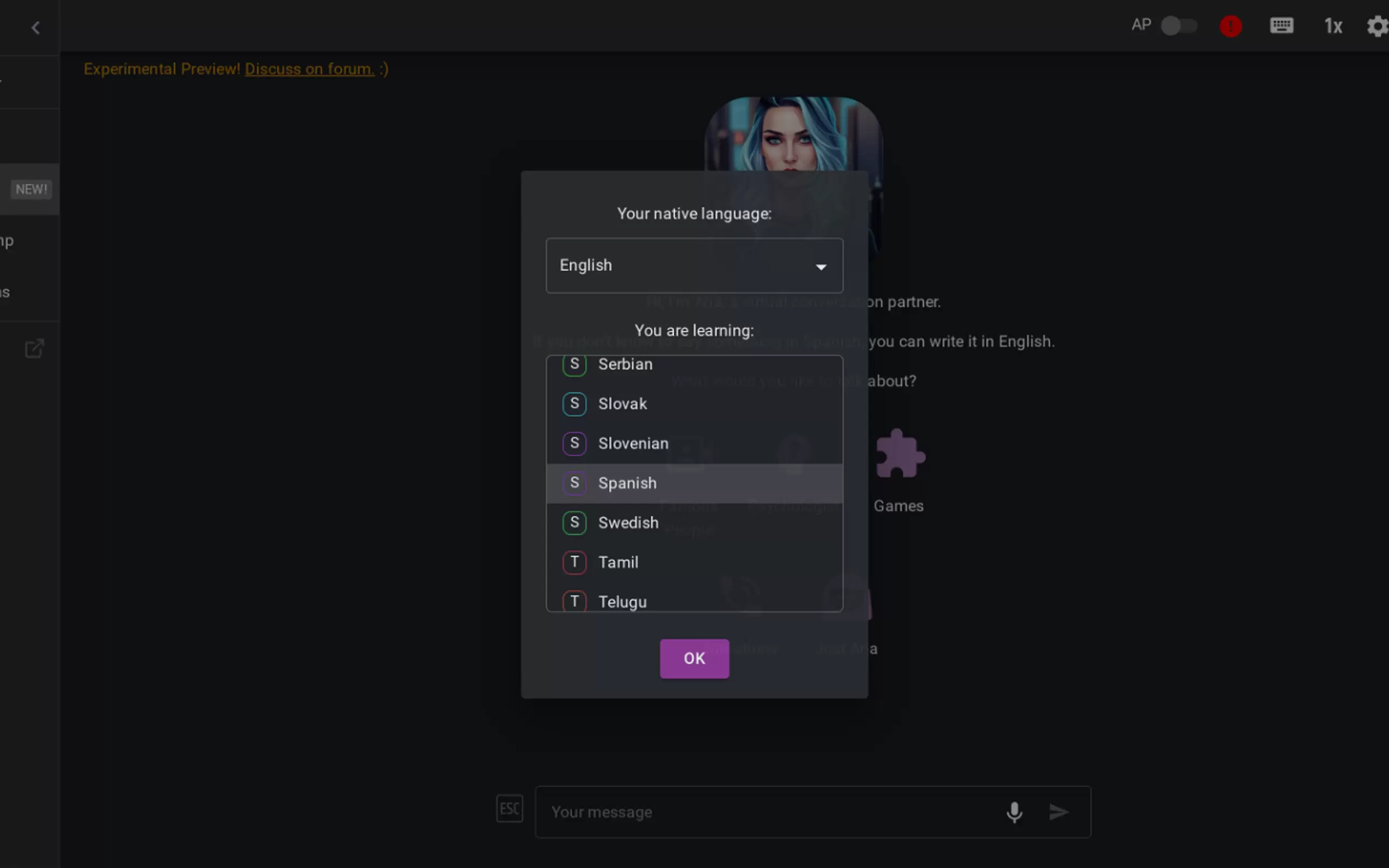Click the English dropdown arrow
This screenshot has height=868, width=1389.
[x=820, y=267]
